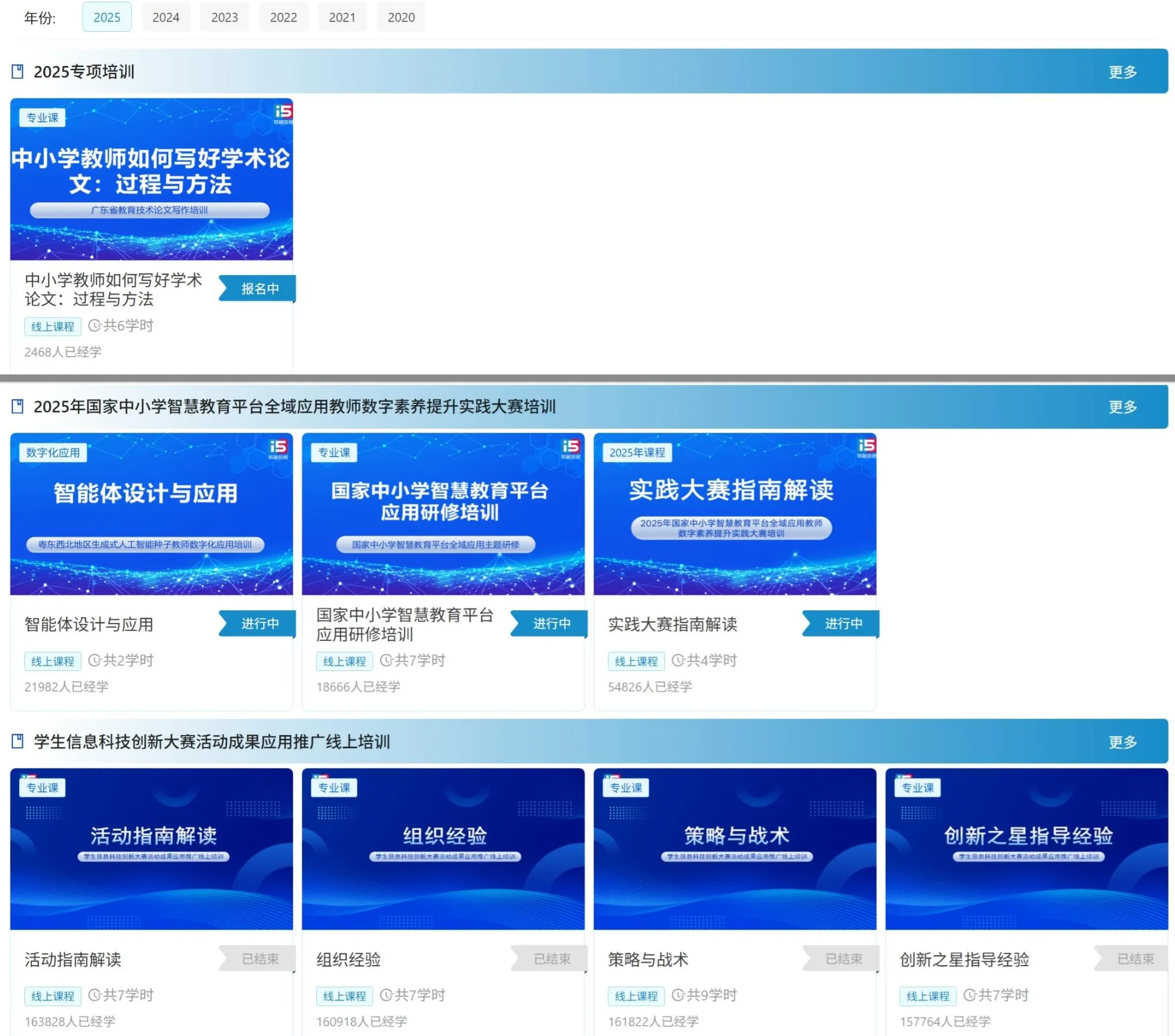Viewport: 1175px width, 1036px height.
Task: Open the 中小学教师如何写好学术论文 course thumbnail
Action: (151, 179)
